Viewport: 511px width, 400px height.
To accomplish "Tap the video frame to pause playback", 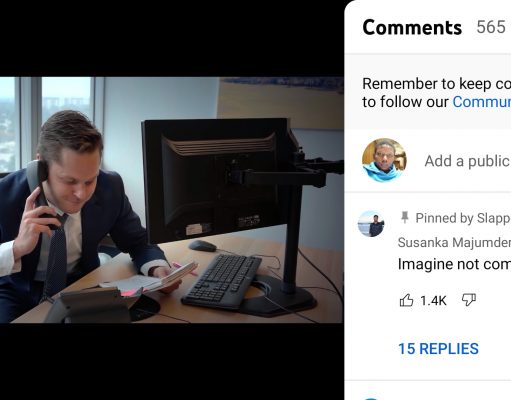I will 172,200.
